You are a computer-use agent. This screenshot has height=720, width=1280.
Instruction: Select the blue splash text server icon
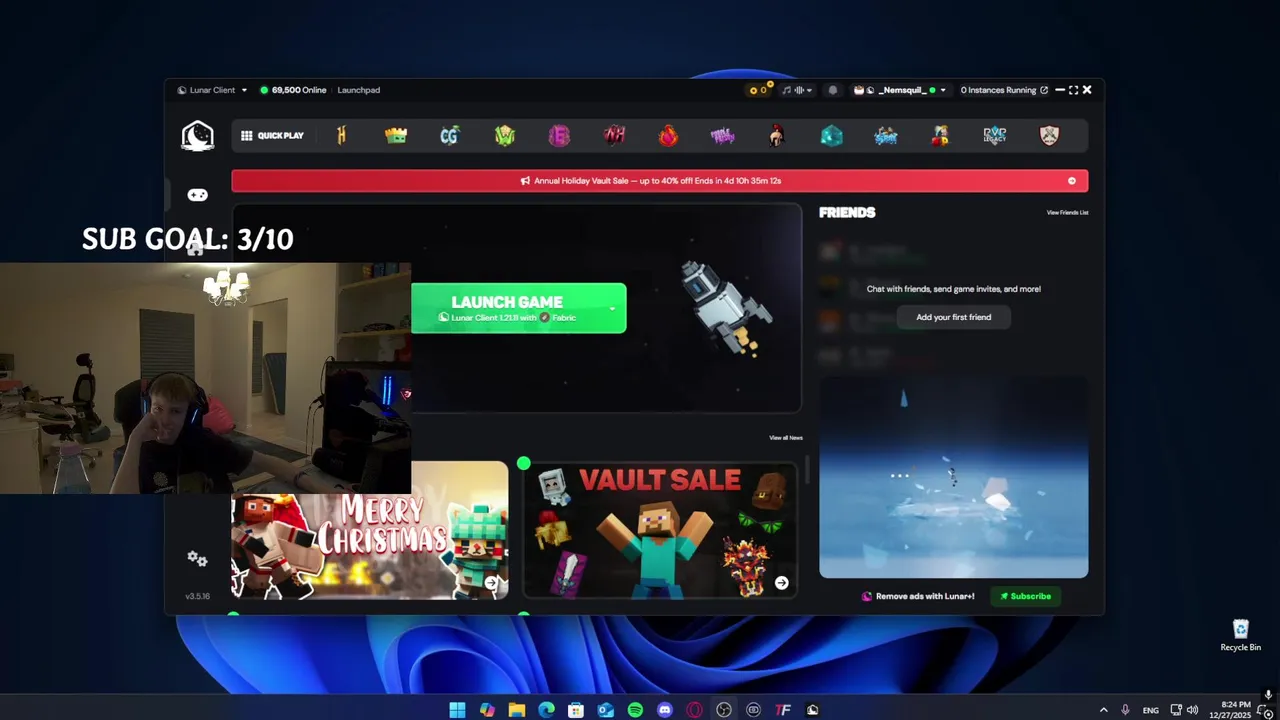pos(885,136)
